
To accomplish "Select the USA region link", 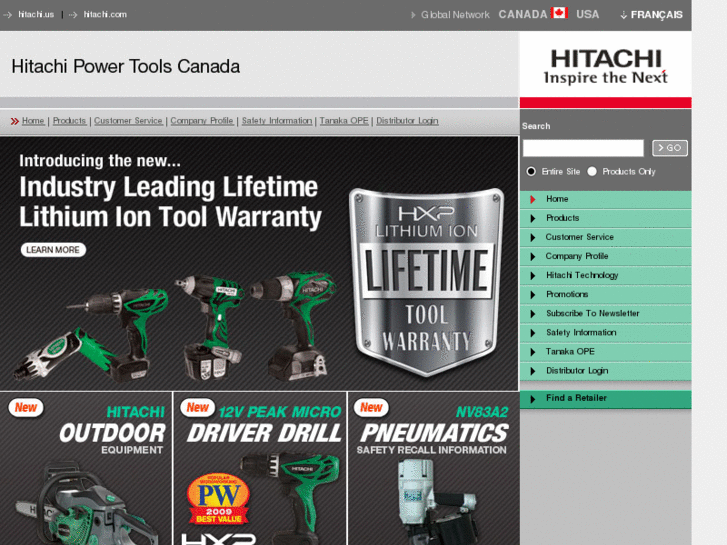I will pyautogui.click(x=587, y=14).
